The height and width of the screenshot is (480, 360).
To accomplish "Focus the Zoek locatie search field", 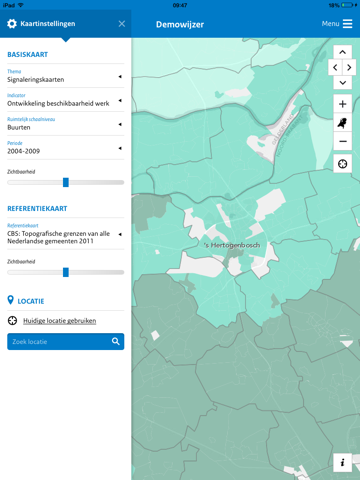I will [x=66, y=342].
